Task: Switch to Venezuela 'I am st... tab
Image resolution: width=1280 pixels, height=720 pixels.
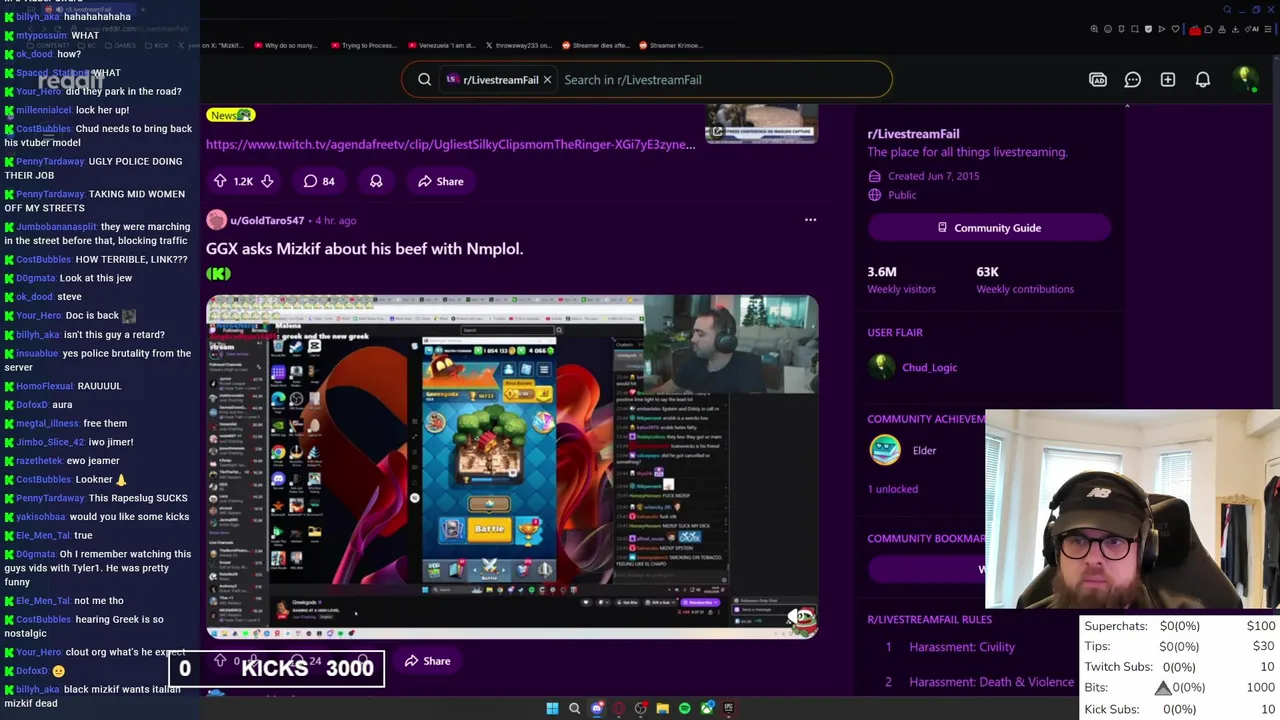Action: pyautogui.click(x=443, y=45)
